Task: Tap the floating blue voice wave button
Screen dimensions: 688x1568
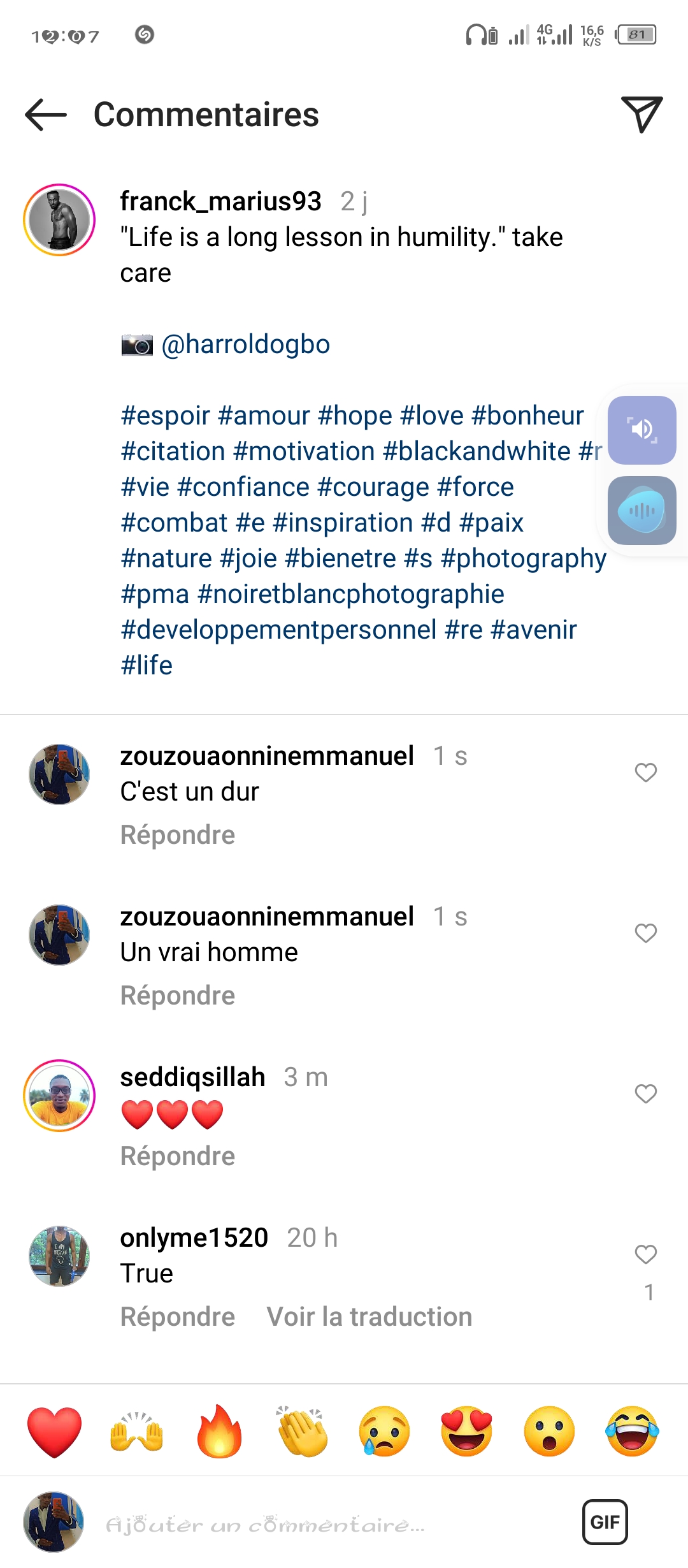Action: (x=641, y=511)
